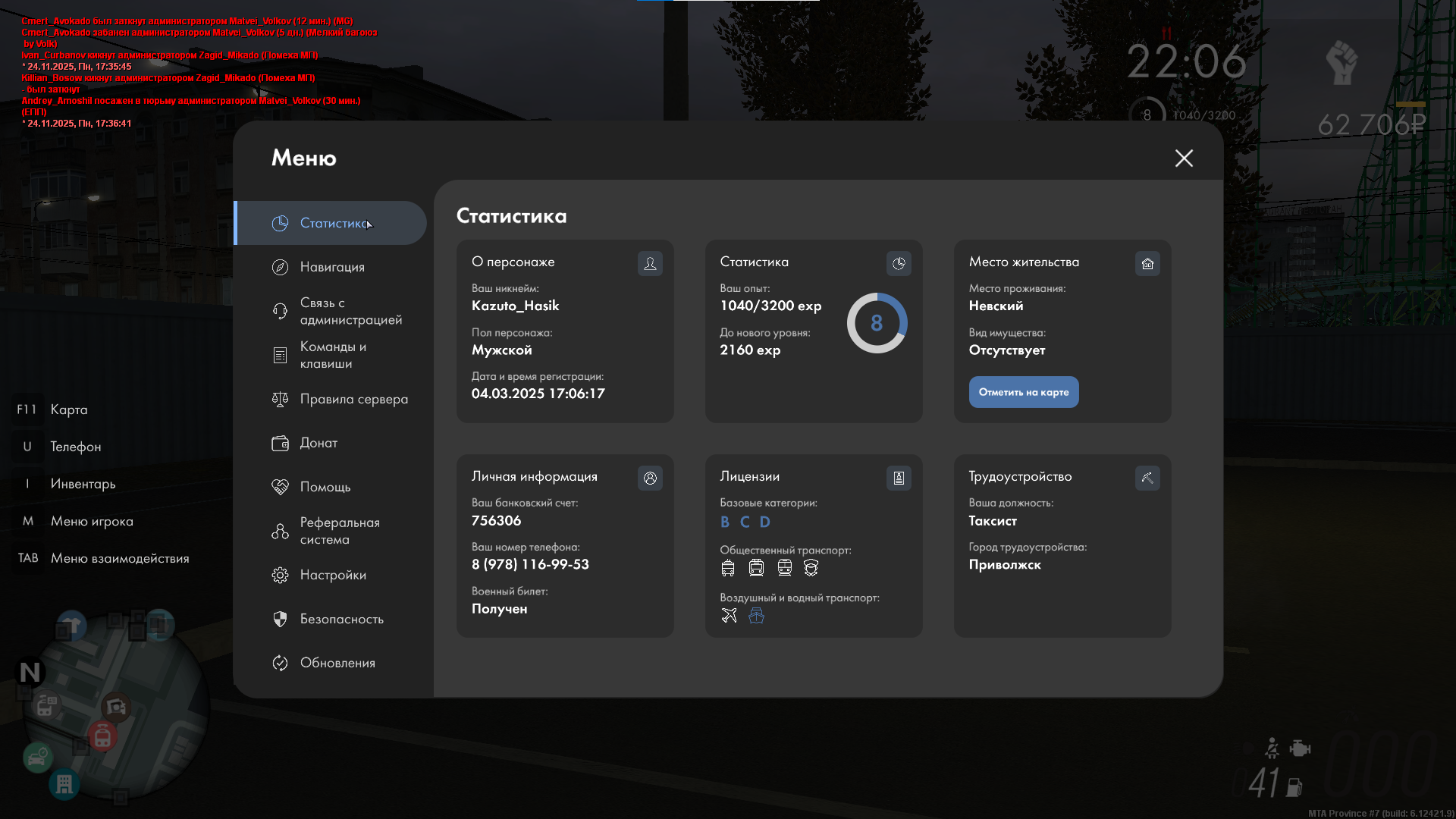Open Связь с администрацией section
Screen dimensions: 1456x819
click(x=350, y=311)
